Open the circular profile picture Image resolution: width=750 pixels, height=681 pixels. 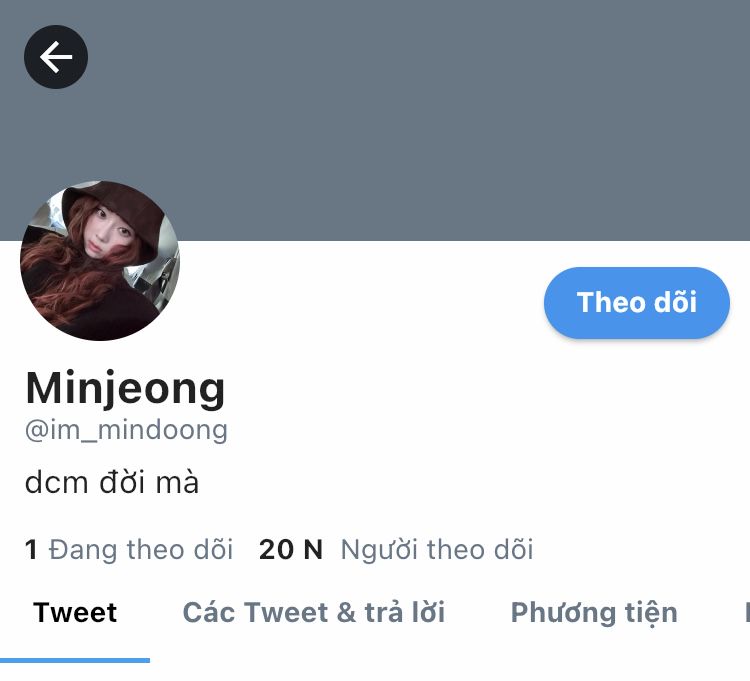(100, 261)
